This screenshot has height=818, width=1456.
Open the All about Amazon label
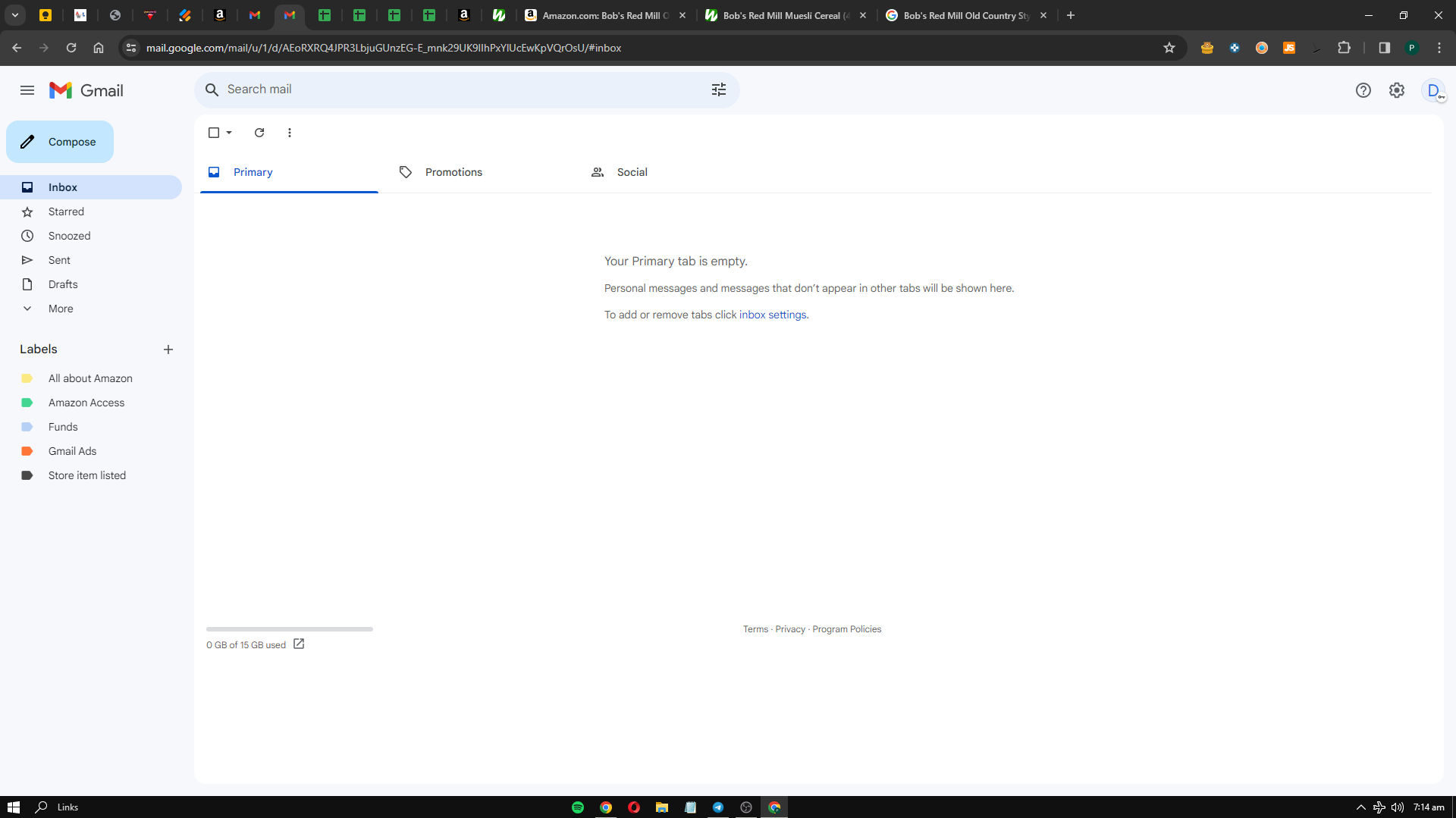[x=91, y=378]
